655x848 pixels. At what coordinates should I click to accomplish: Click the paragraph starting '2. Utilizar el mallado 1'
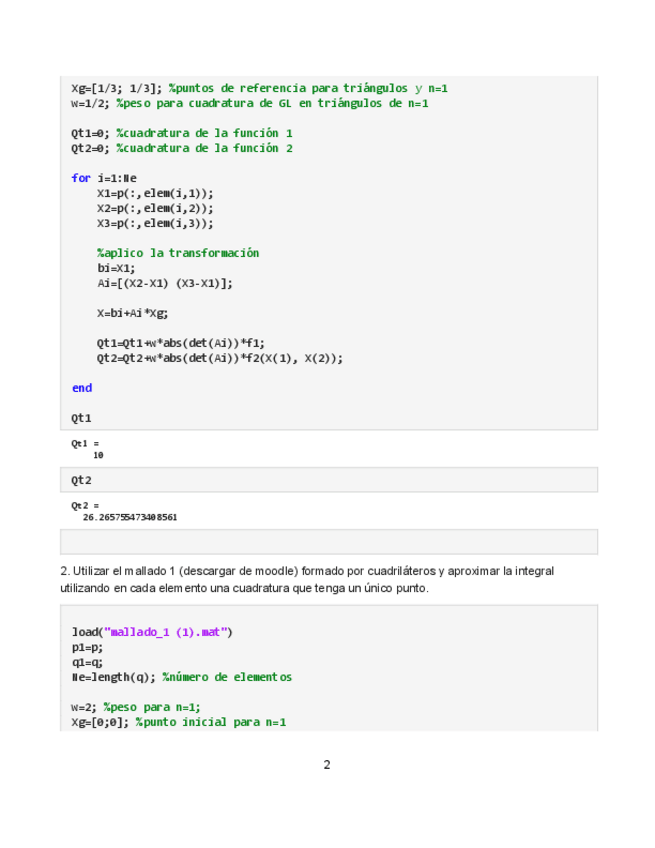pyautogui.click(x=307, y=579)
